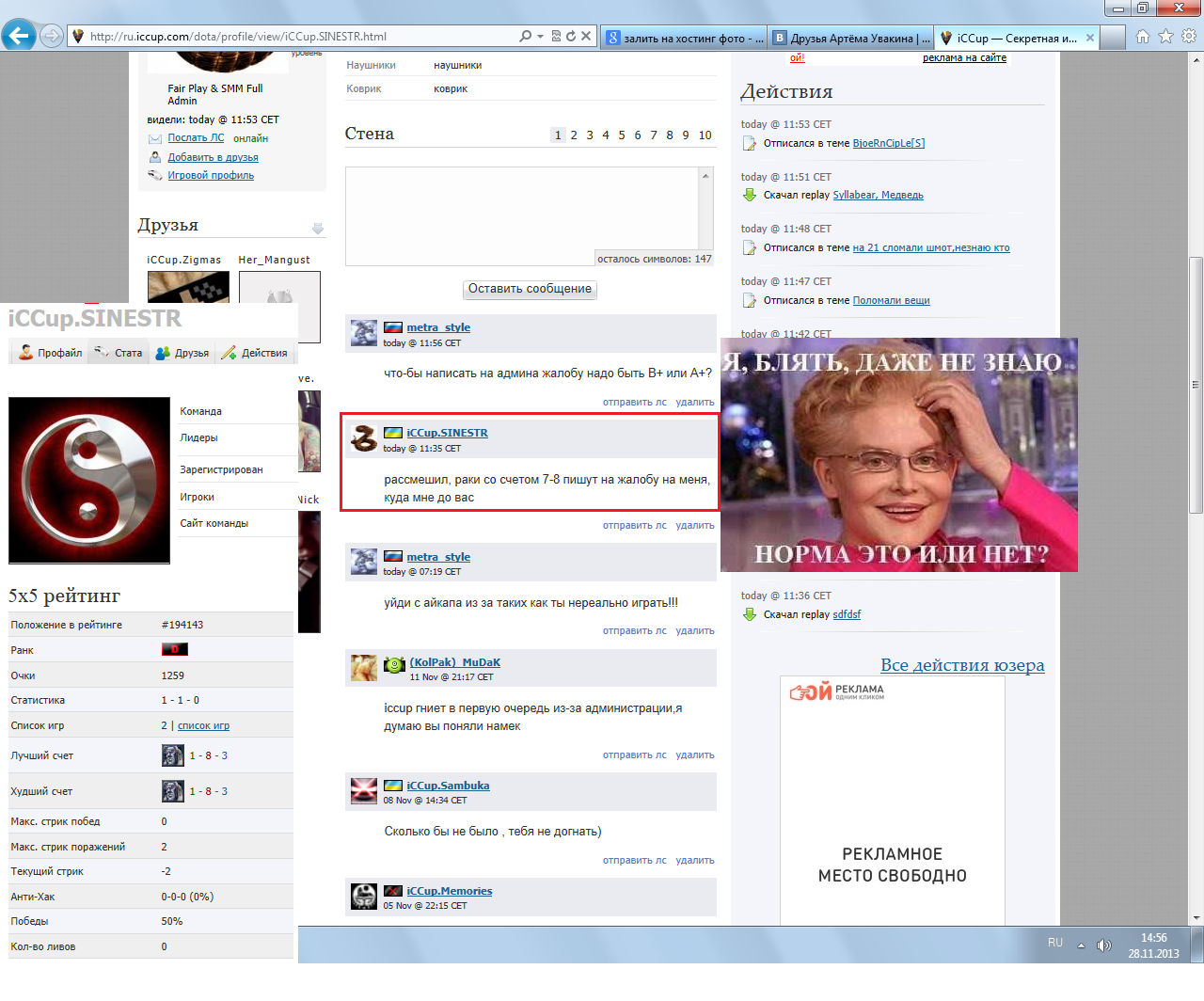Go to wall page 2

coord(574,135)
